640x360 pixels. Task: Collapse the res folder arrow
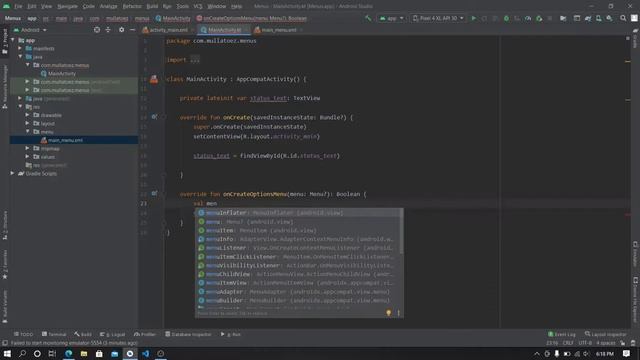pyautogui.click(x=20, y=107)
